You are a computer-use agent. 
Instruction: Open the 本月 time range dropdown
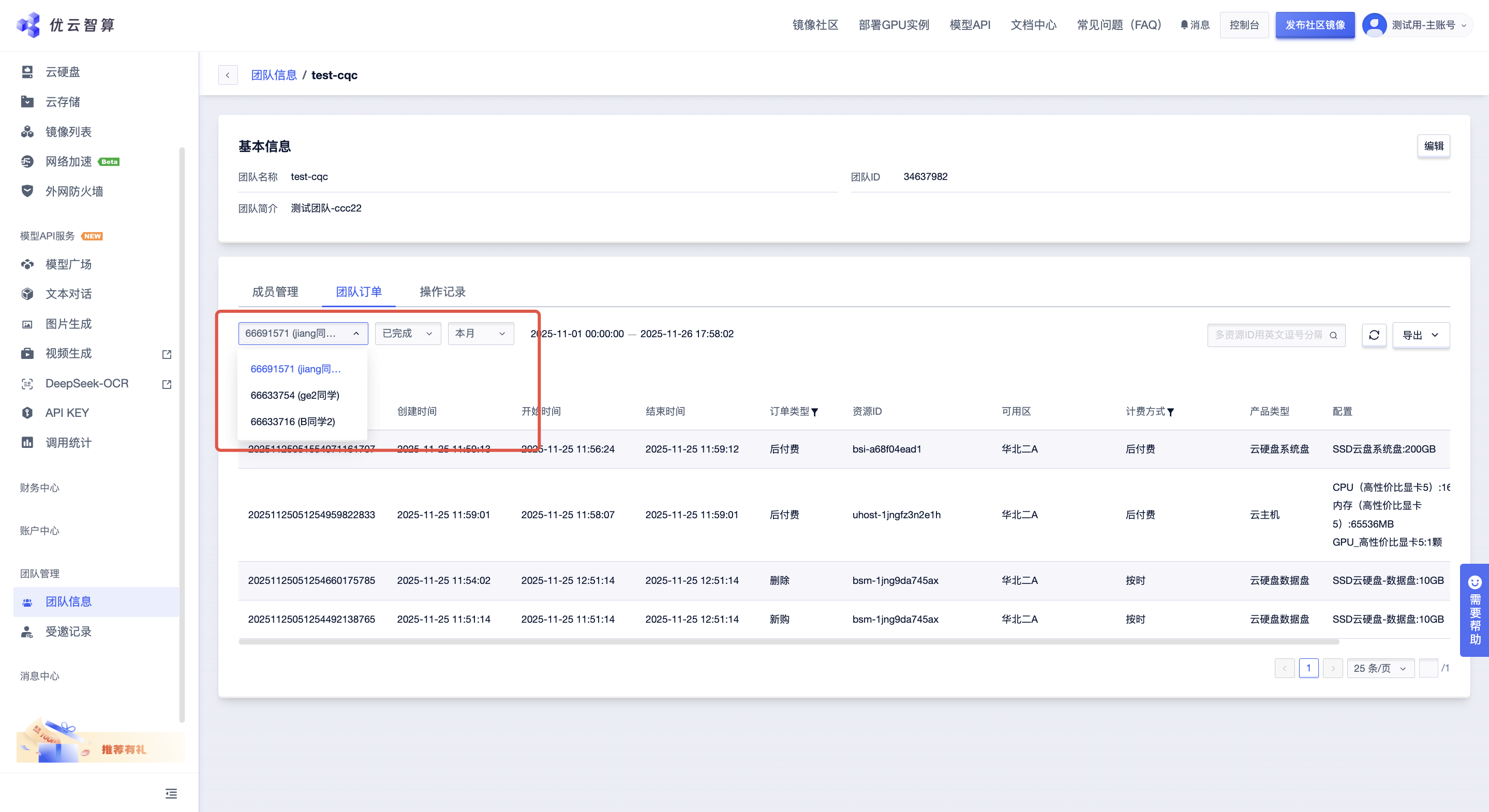click(480, 334)
